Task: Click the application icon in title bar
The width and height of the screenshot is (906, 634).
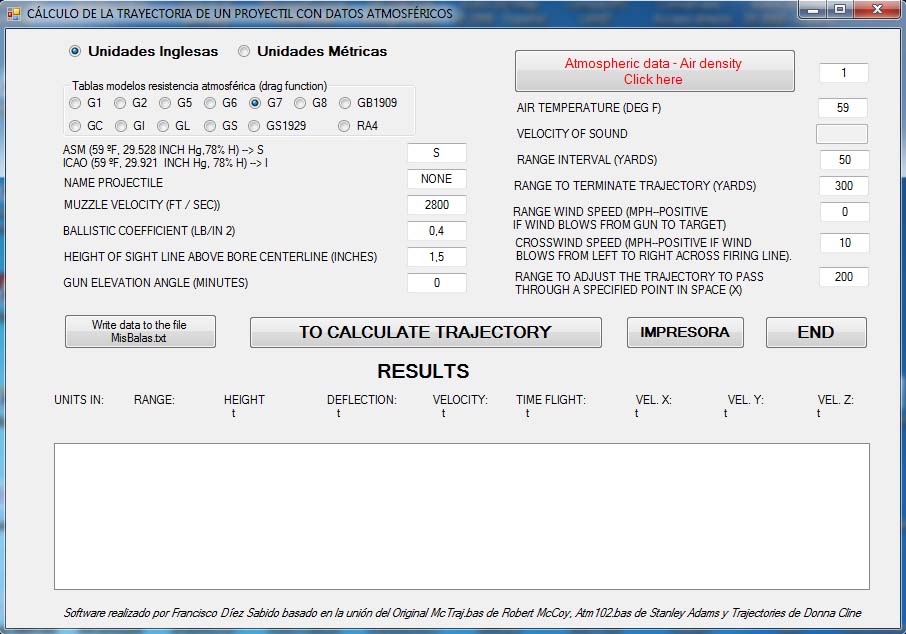Action: click(x=13, y=14)
